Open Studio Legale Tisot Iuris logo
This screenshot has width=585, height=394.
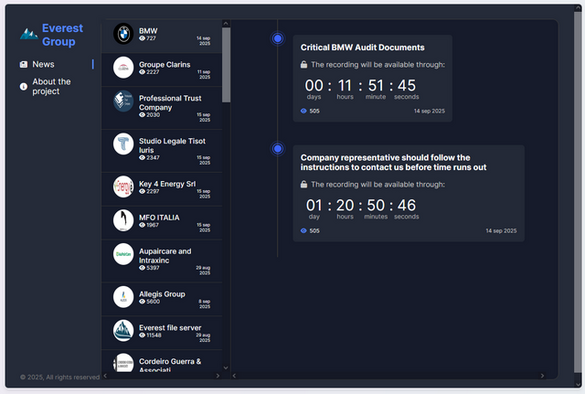pyautogui.click(x=123, y=144)
